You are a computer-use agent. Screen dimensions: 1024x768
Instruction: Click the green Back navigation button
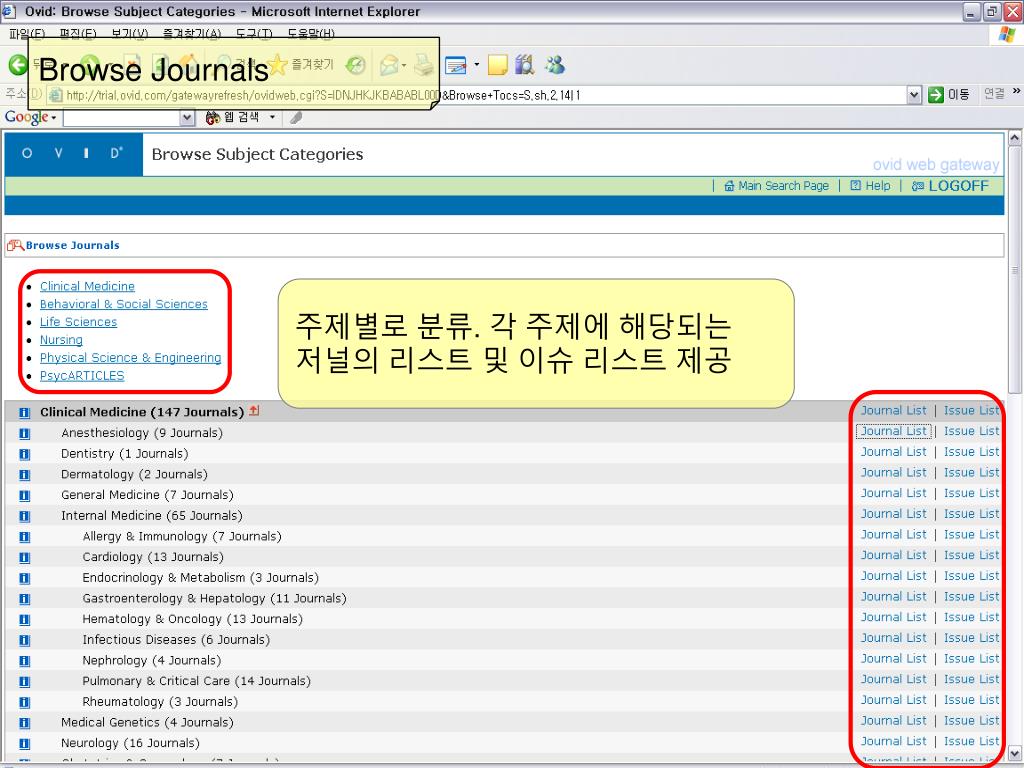pyautogui.click(x=18, y=65)
